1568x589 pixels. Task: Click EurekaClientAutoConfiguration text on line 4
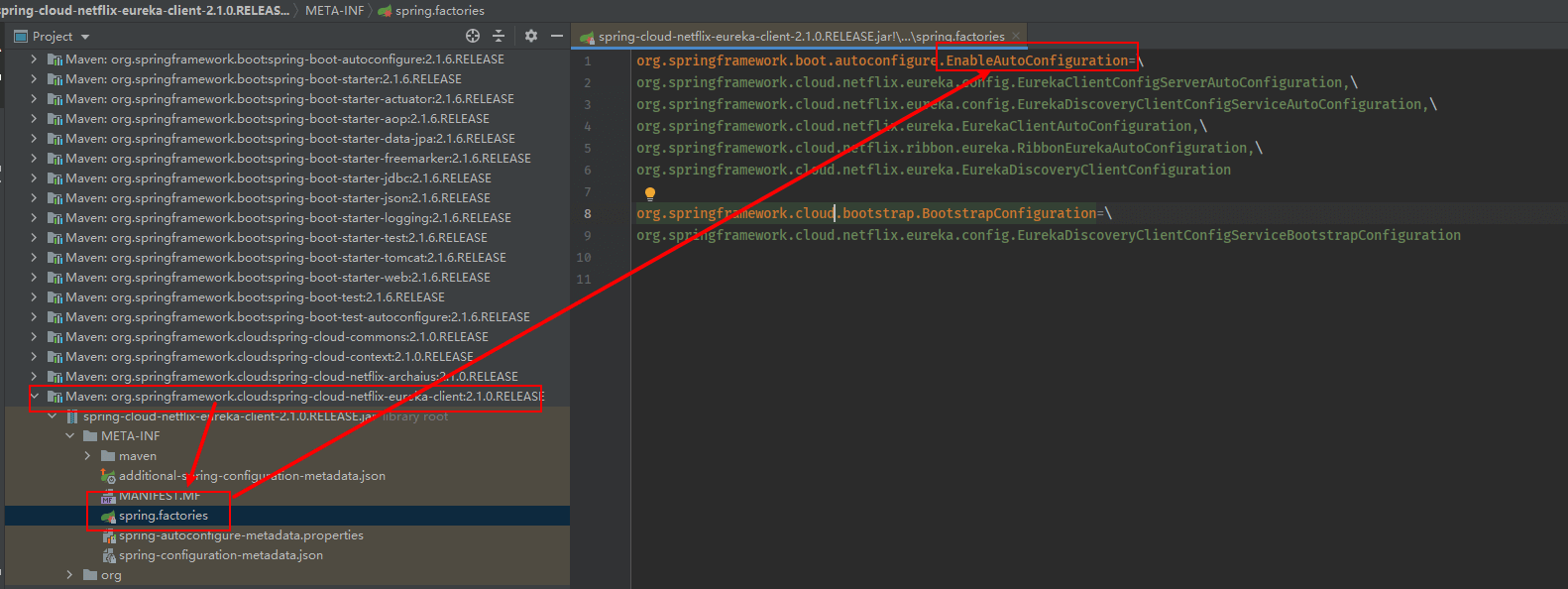click(1078, 126)
